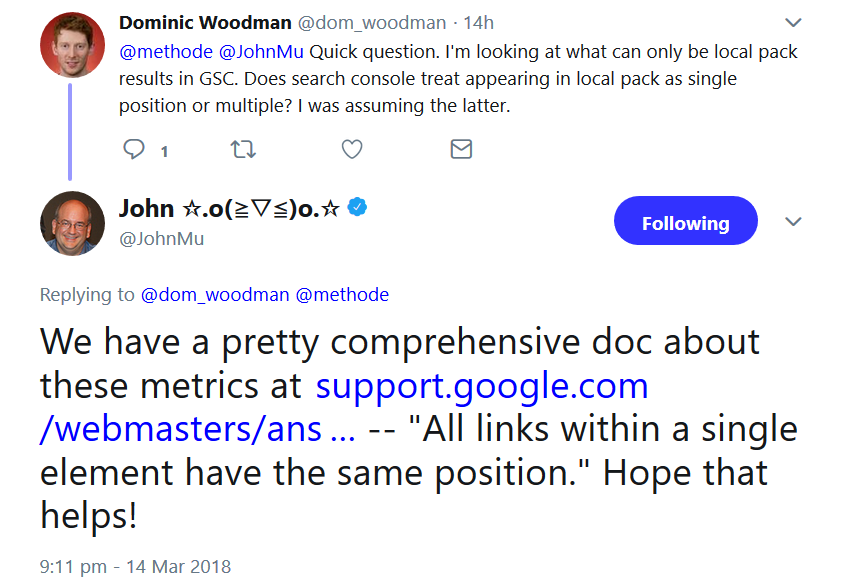Click the 9:11 pm - 14 Mar 2018 timestamp
The image size is (849, 586).
pos(135,567)
